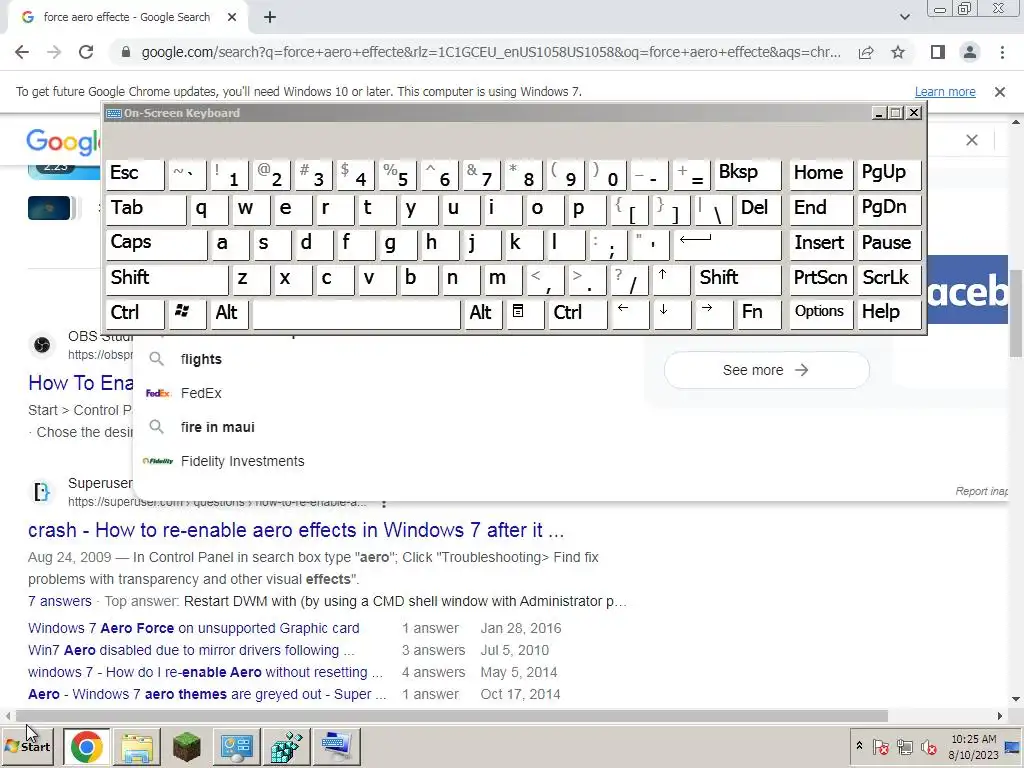Switch to Chrome in the taskbar

click(x=86, y=746)
